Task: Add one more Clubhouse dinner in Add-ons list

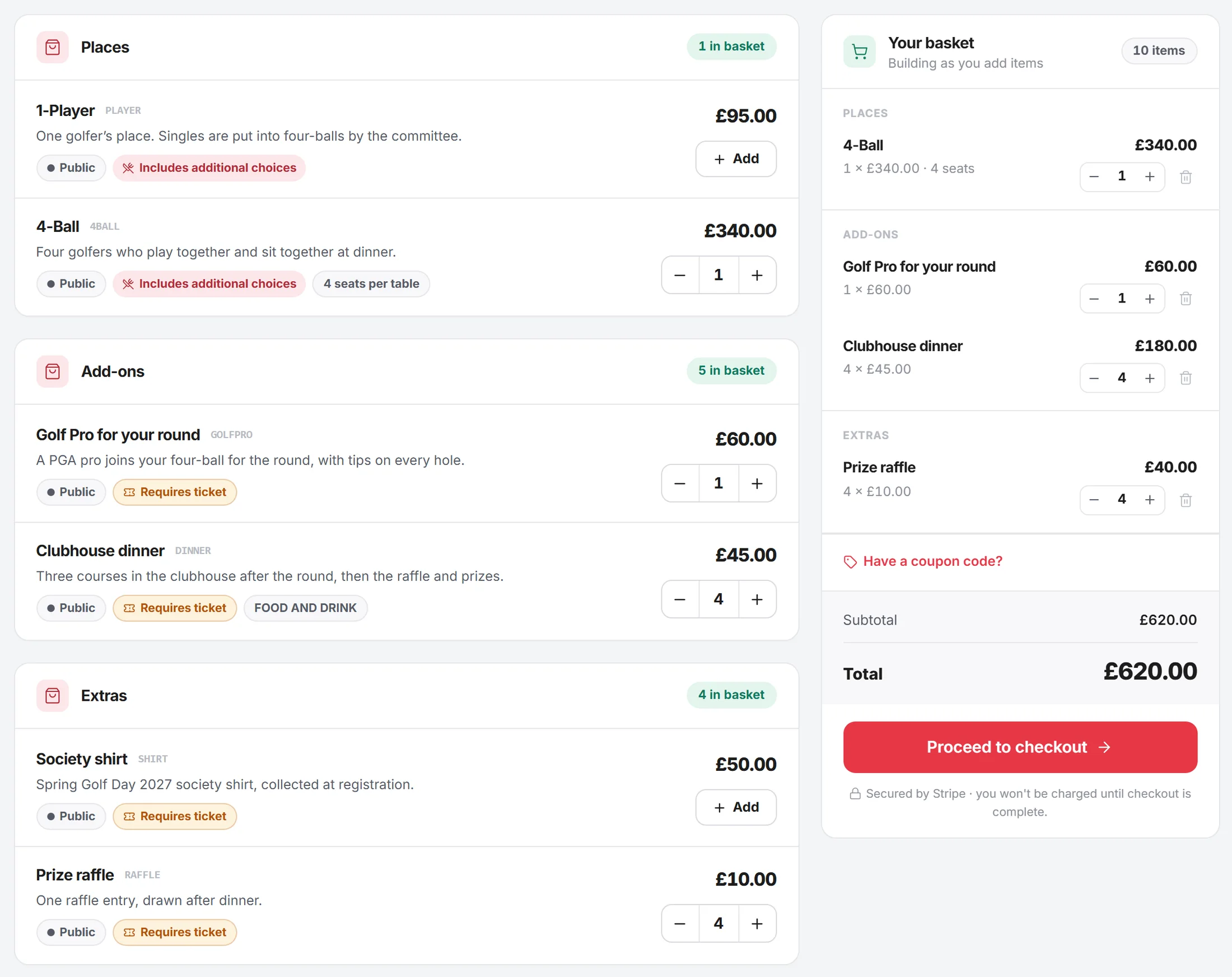Action: [757, 599]
